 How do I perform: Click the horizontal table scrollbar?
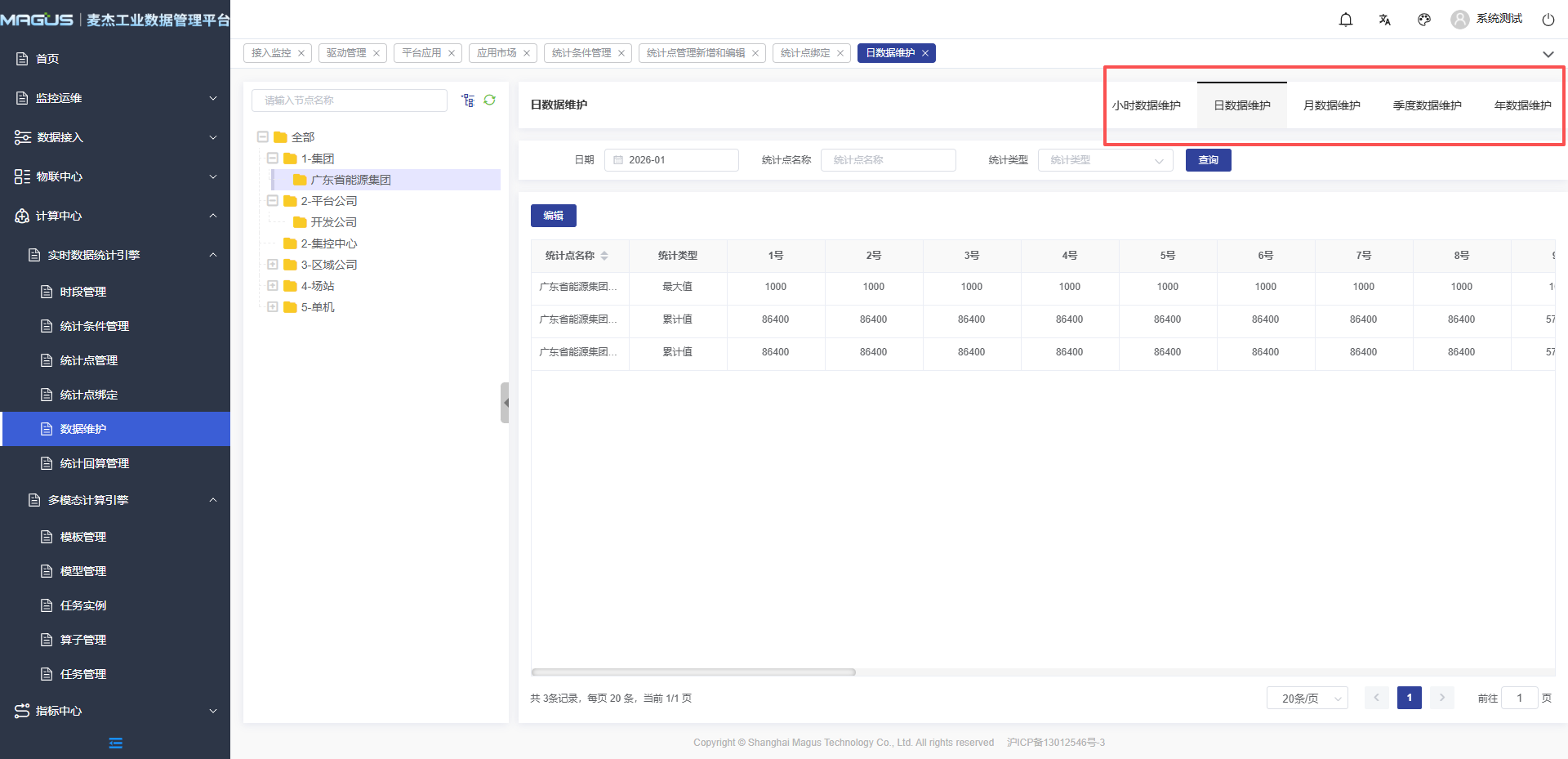pos(693,672)
